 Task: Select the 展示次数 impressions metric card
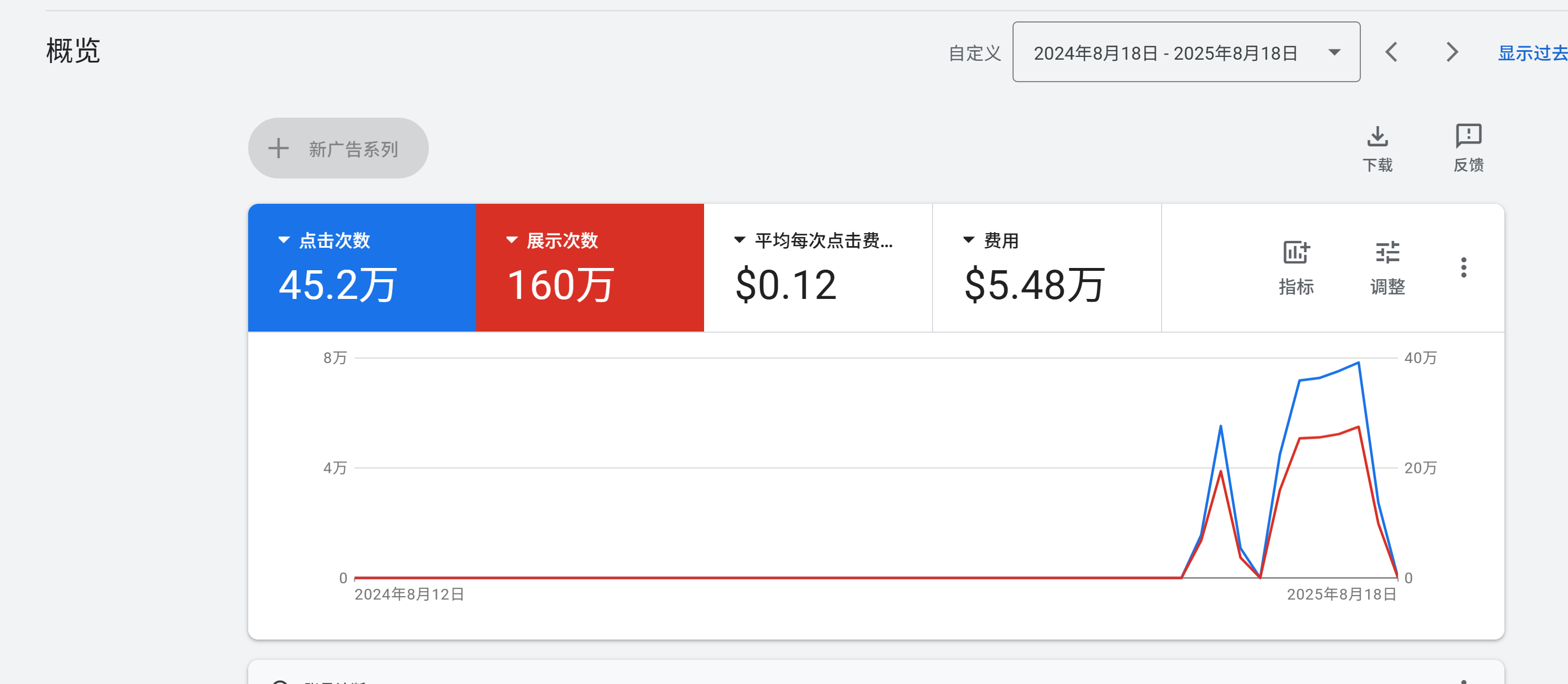pos(589,268)
